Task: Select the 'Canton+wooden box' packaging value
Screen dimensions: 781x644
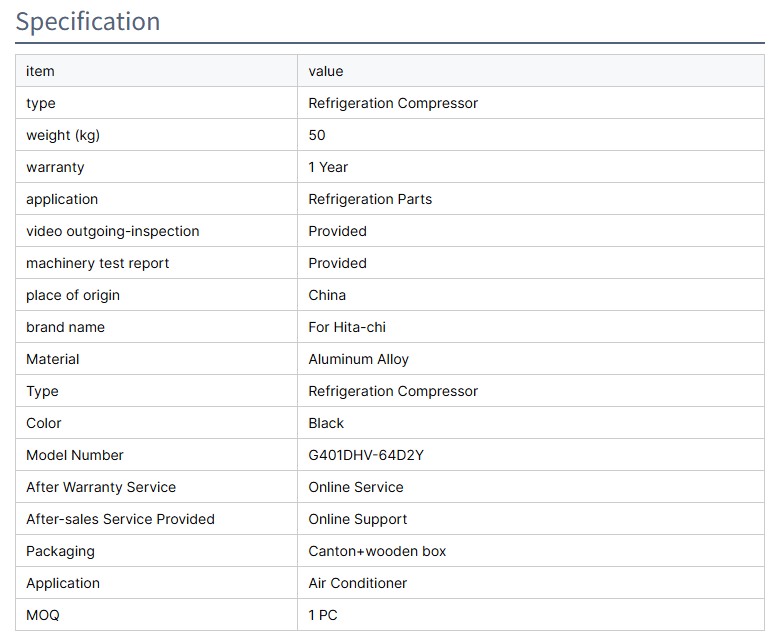Action: (377, 551)
